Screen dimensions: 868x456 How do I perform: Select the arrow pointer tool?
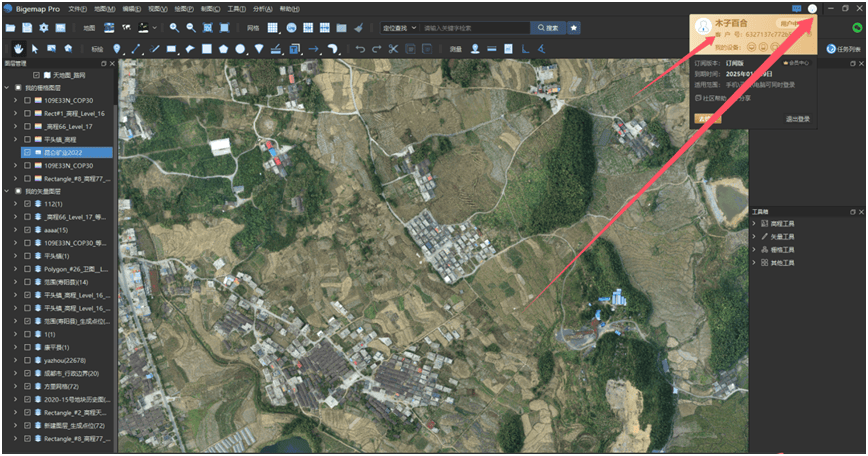[x=35, y=49]
